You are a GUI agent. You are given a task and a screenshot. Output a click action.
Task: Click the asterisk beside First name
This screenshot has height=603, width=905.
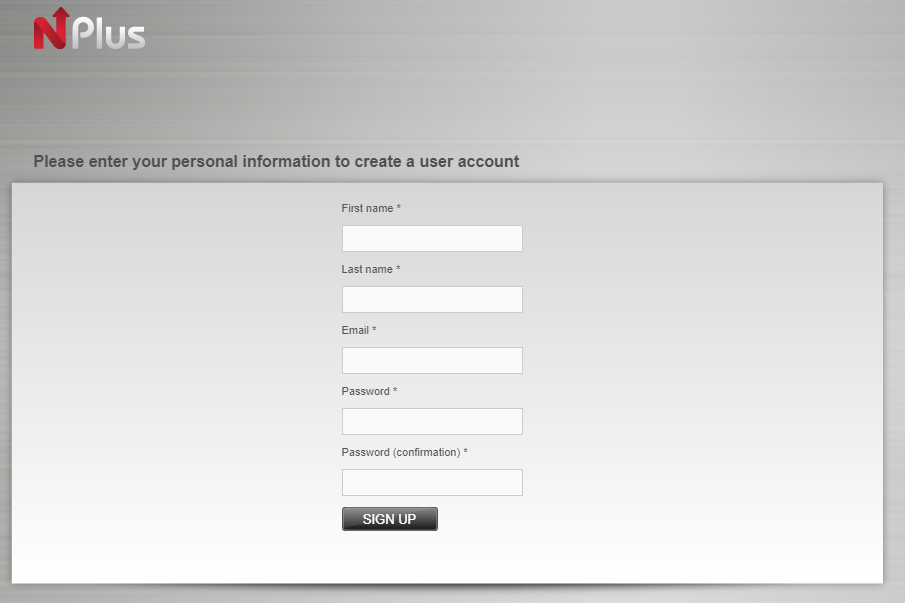point(399,208)
